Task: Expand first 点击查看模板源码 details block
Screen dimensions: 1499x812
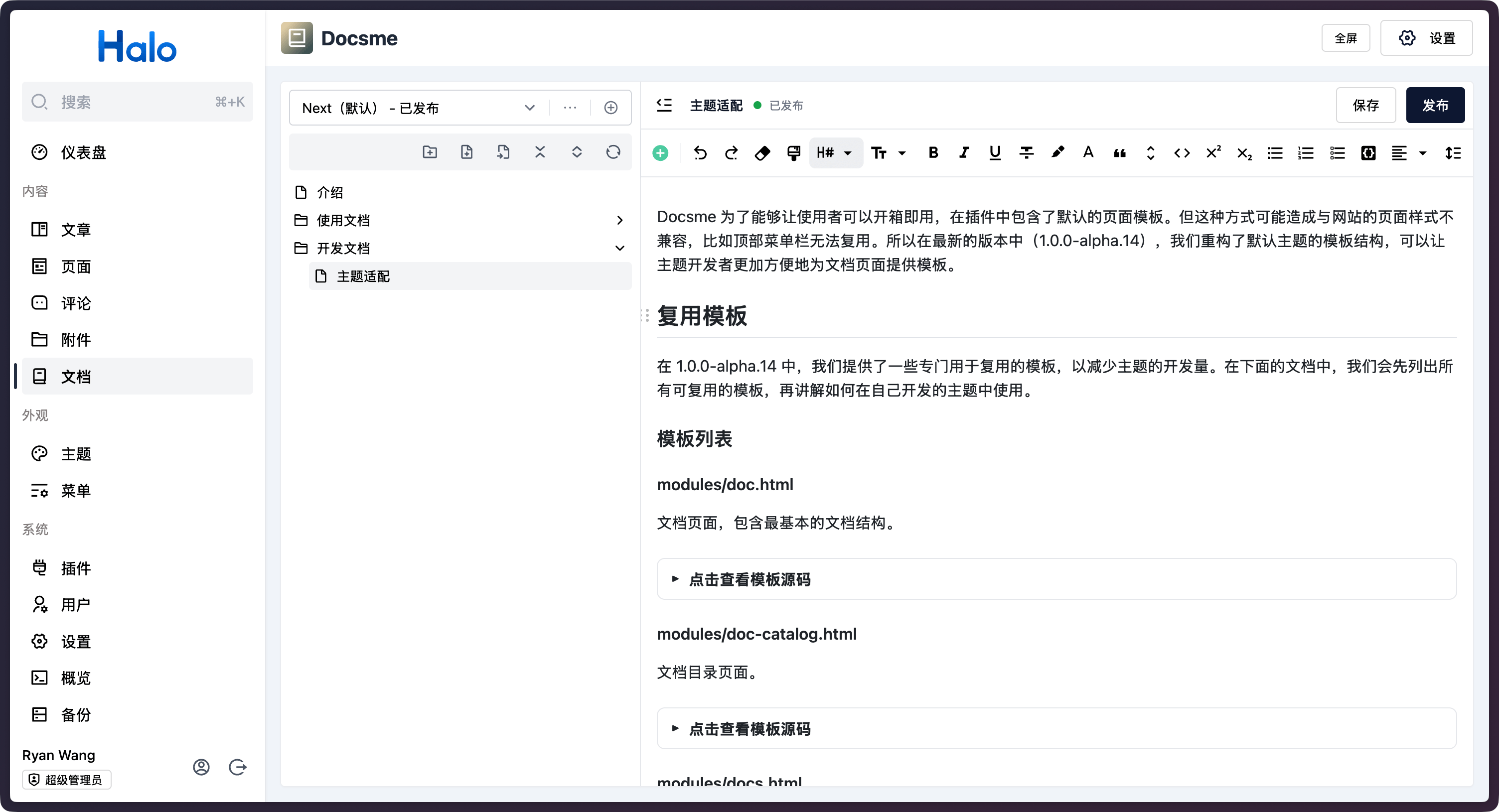Action: pos(675,579)
